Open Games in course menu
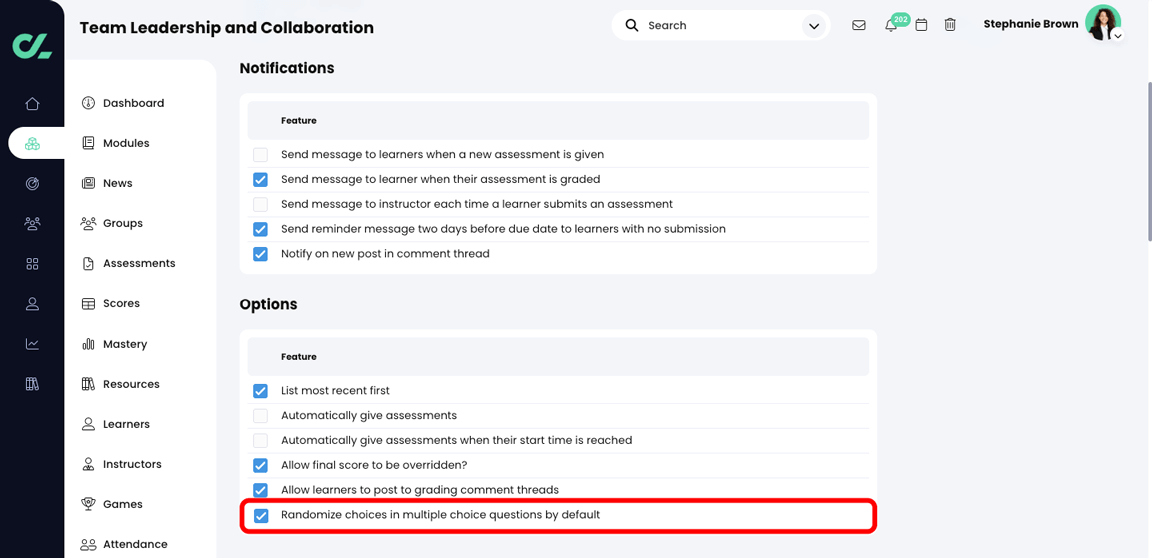1152x558 pixels. point(123,504)
